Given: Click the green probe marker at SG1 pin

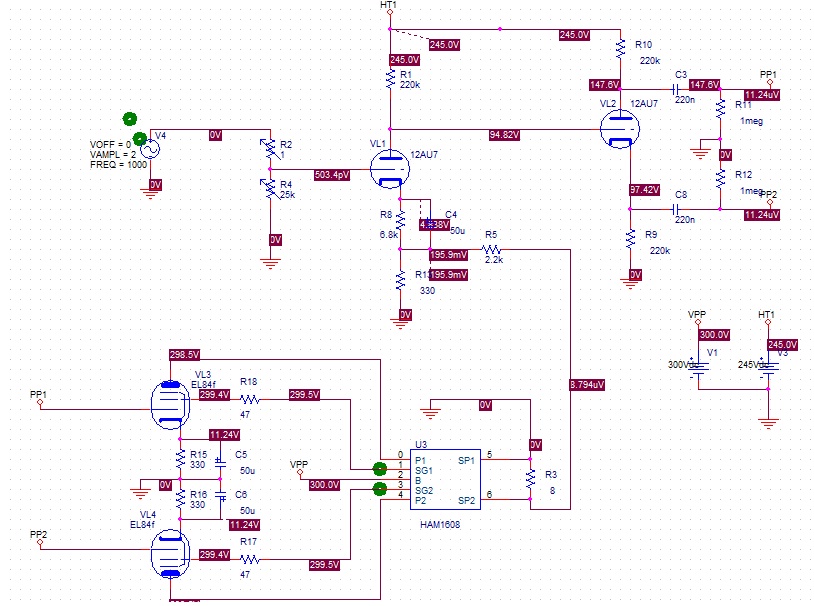Looking at the screenshot, I should (x=379, y=468).
